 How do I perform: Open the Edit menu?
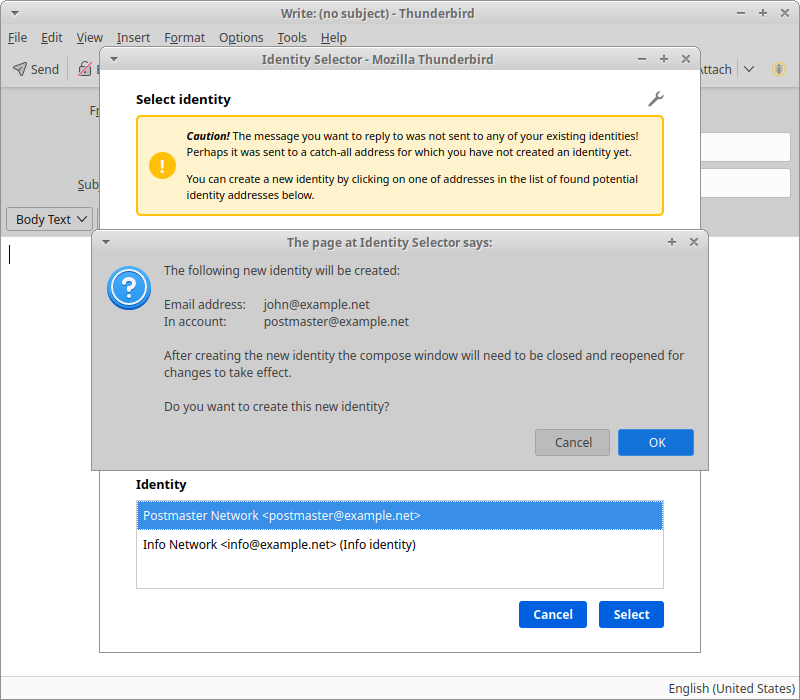[x=52, y=38]
